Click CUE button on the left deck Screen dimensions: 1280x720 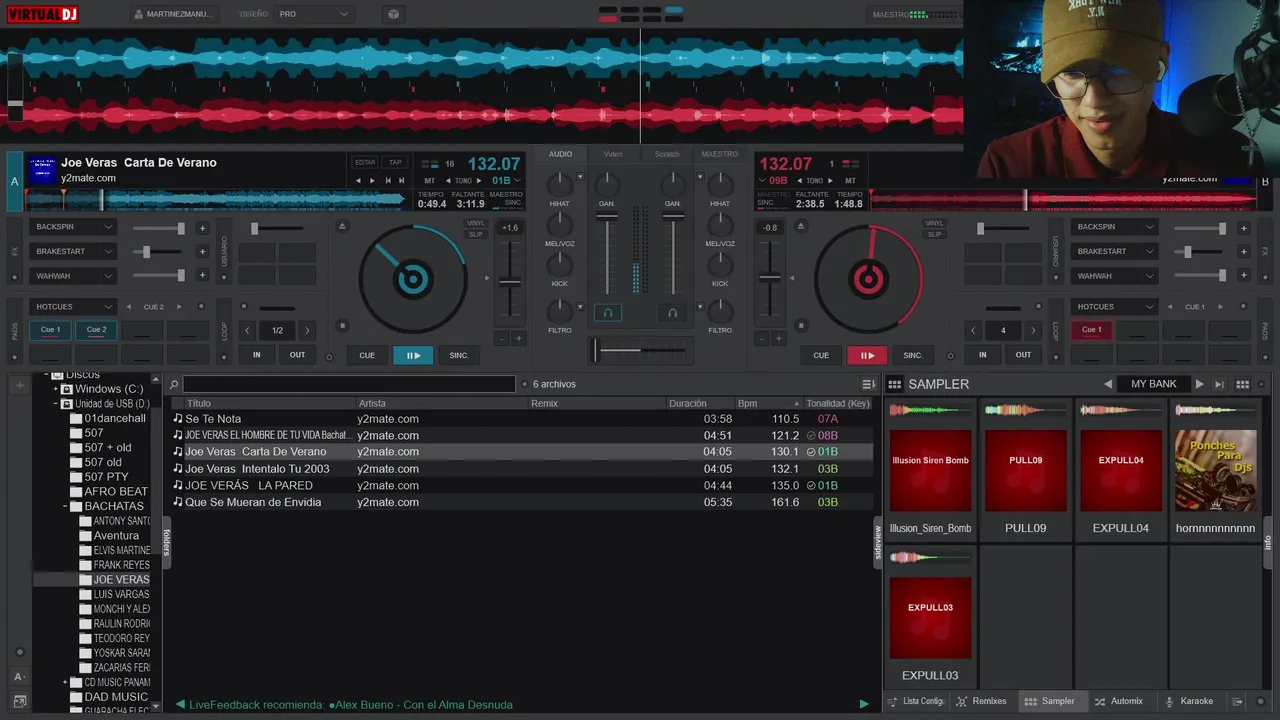pyautogui.click(x=367, y=355)
